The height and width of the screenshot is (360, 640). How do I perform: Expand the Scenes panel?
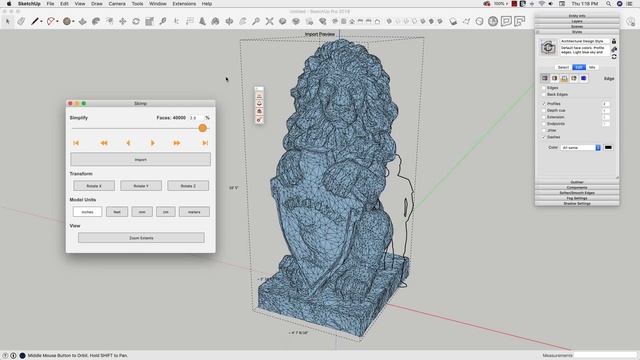577,27
